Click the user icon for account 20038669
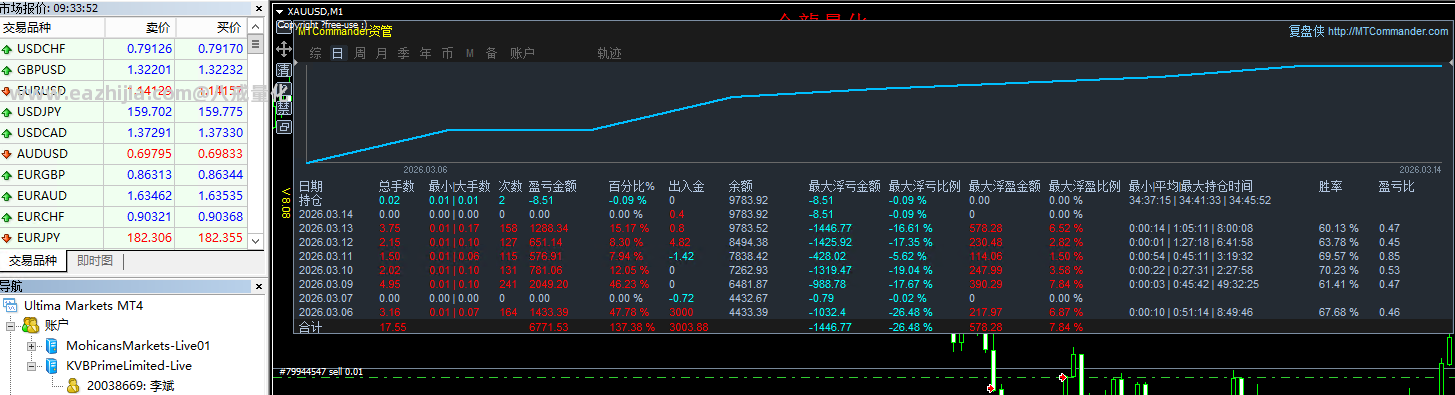 (73, 385)
